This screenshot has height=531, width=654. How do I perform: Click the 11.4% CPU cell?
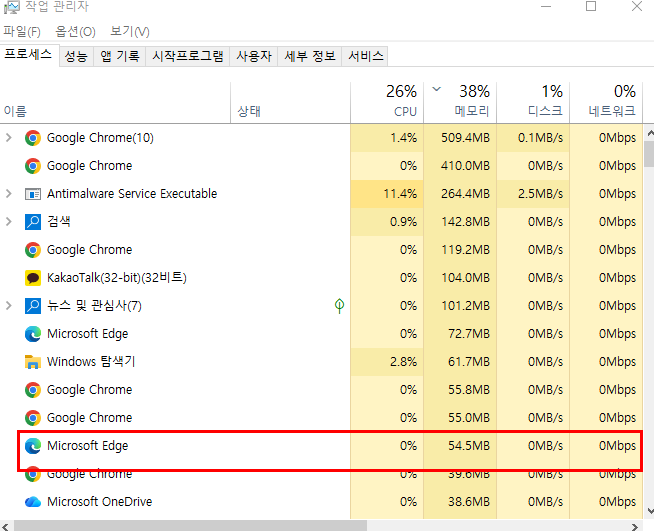coord(387,194)
